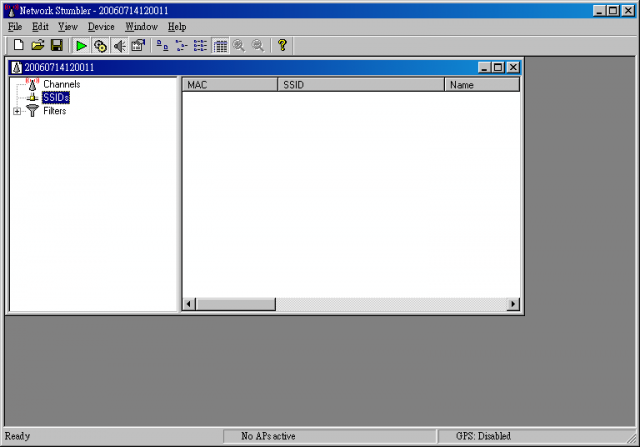Open help with question mark icon

click(x=282, y=45)
